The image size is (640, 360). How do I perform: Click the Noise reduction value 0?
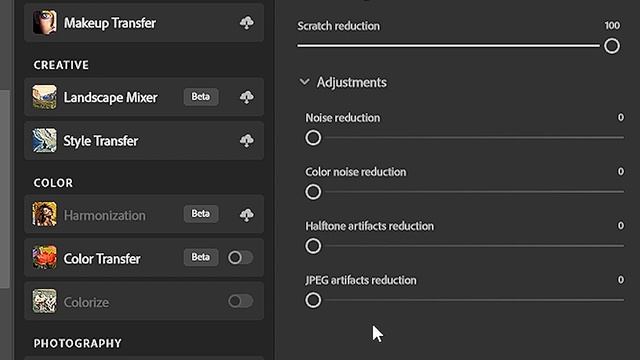tap(621, 118)
